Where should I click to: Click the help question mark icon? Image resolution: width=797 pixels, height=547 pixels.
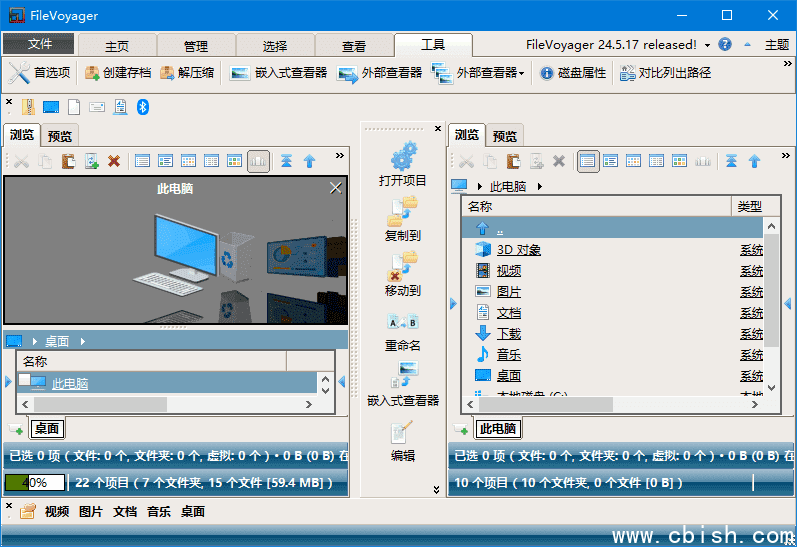tap(725, 44)
